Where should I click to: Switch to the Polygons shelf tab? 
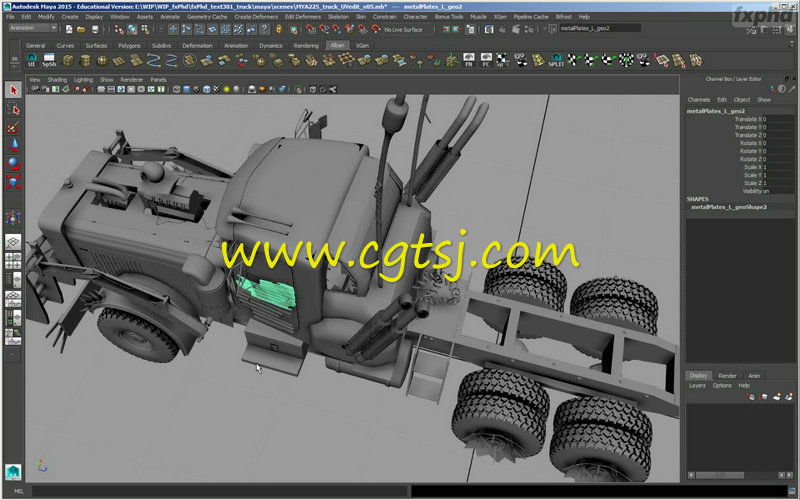tap(129, 45)
